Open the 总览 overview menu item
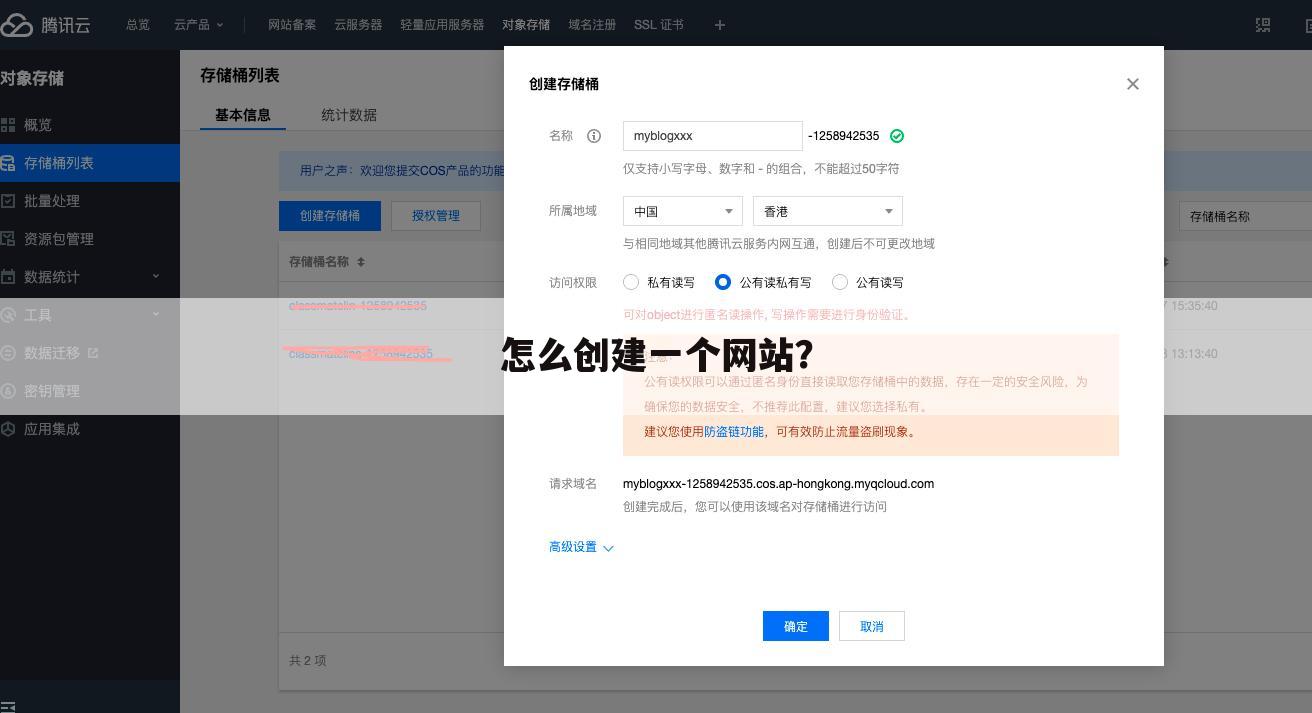This screenshot has width=1312, height=713. tap(138, 25)
